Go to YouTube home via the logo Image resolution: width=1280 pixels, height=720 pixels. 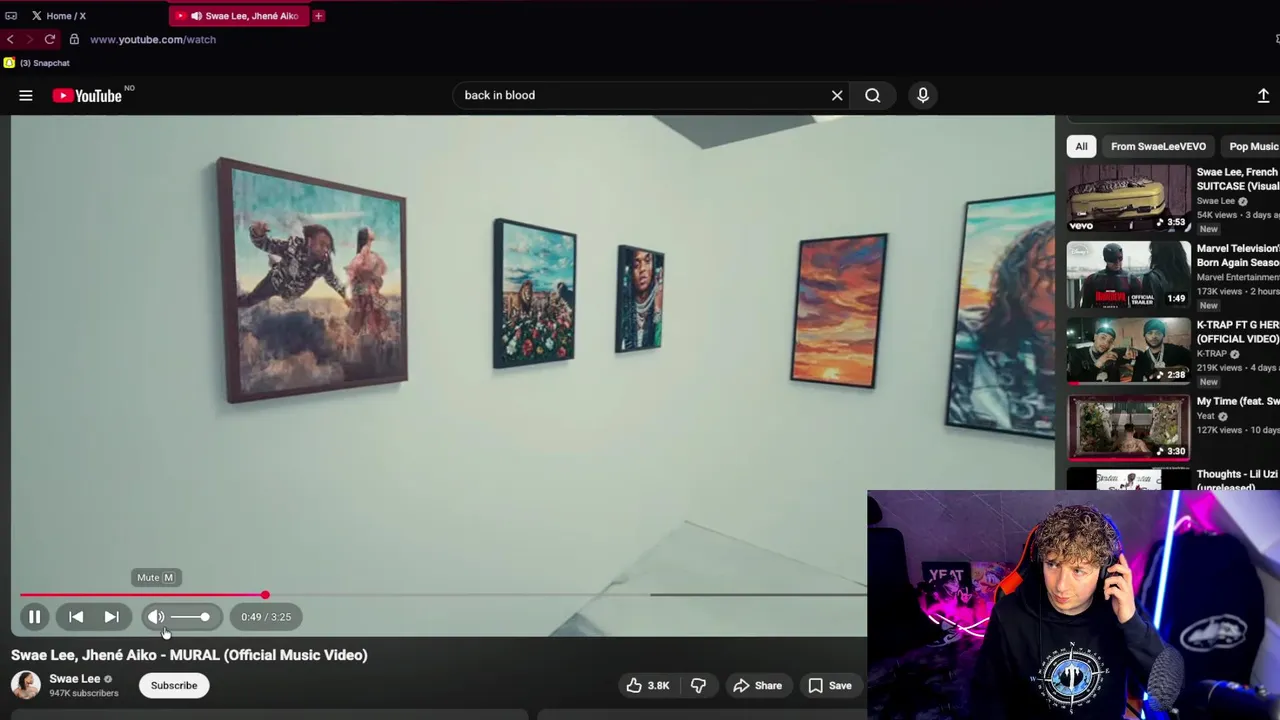click(88, 96)
